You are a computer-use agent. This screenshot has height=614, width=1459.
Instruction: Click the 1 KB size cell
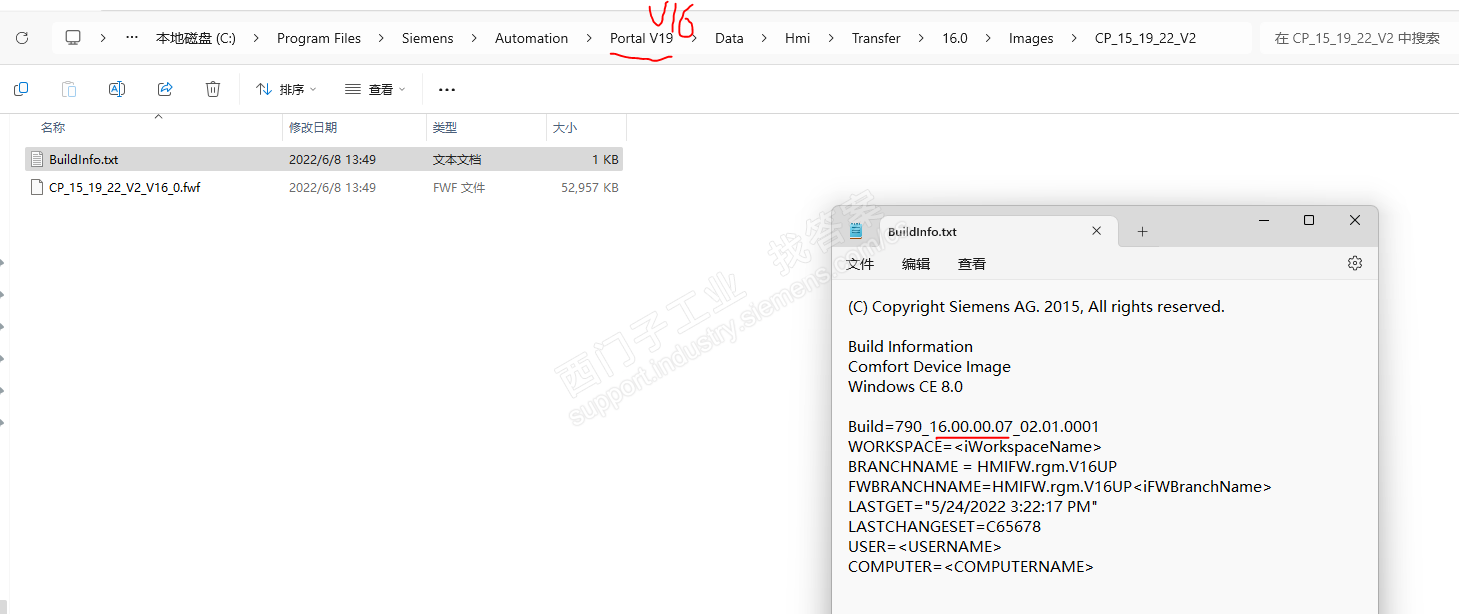[x=605, y=159]
